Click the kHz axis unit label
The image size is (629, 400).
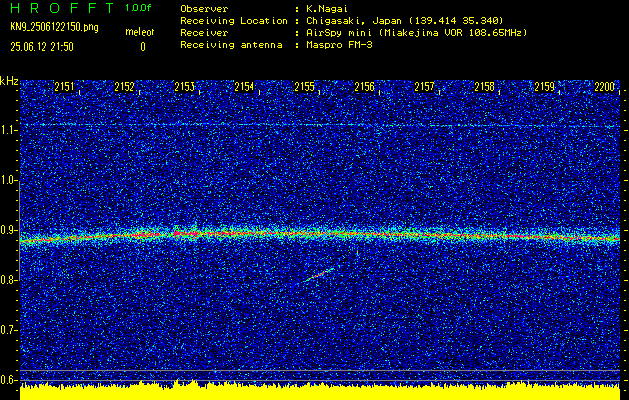9,81
